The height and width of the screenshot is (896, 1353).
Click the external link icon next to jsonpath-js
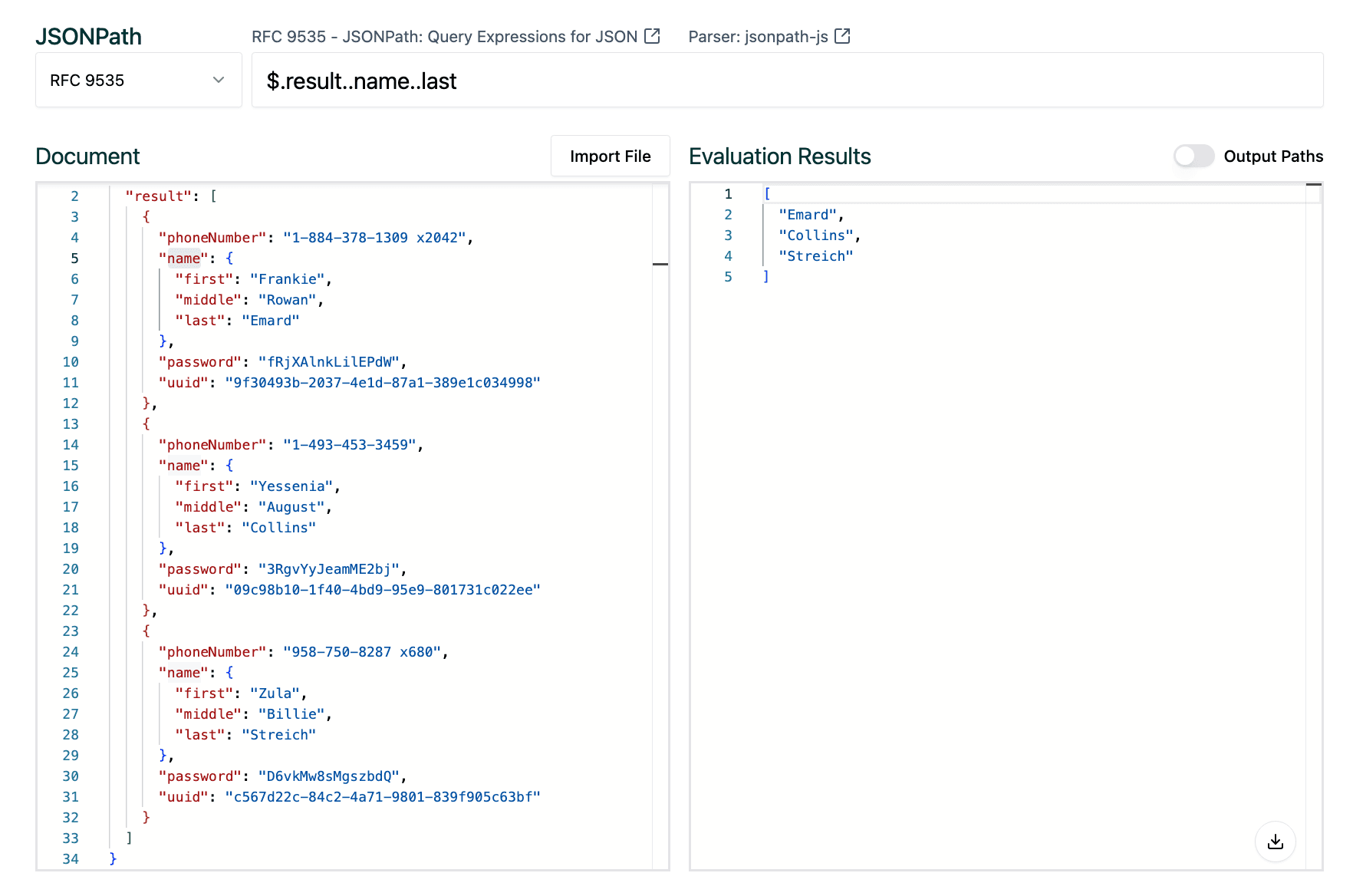click(842, 36)
